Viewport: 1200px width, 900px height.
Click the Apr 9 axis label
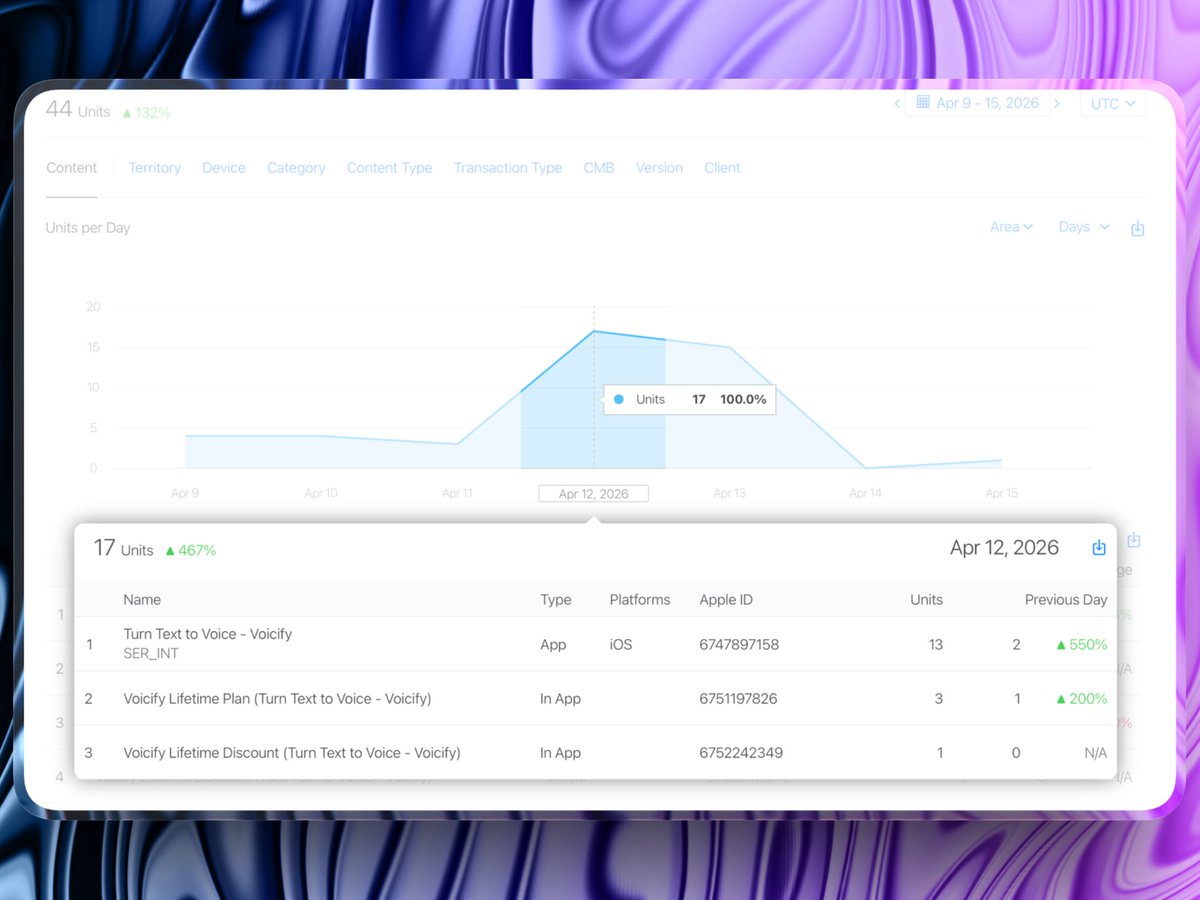185,494
